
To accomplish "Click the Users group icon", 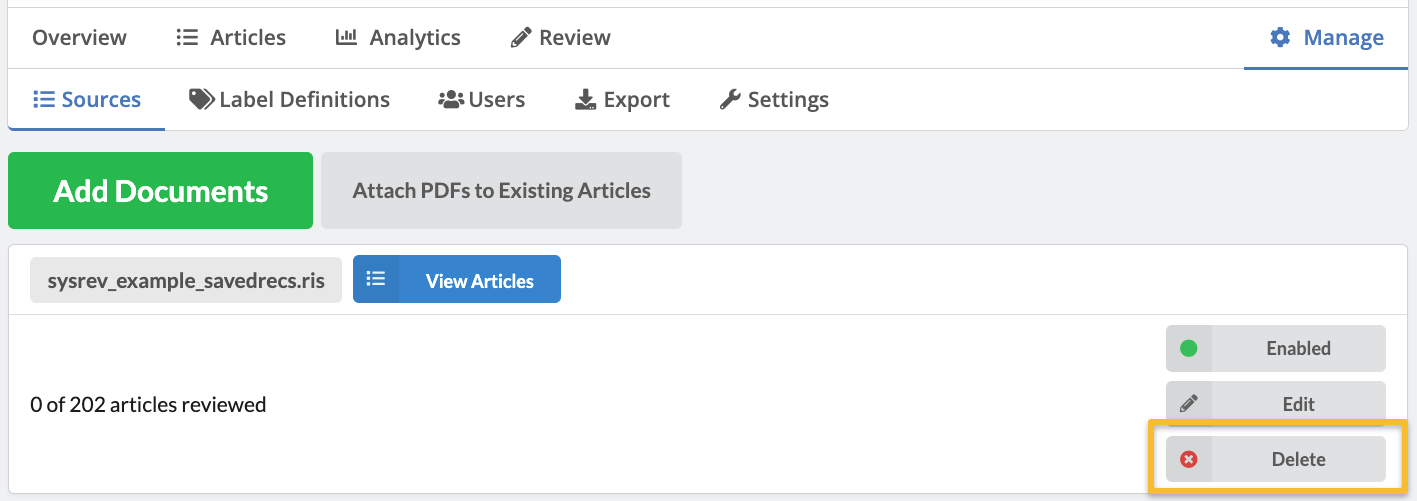I will [450, 100].
